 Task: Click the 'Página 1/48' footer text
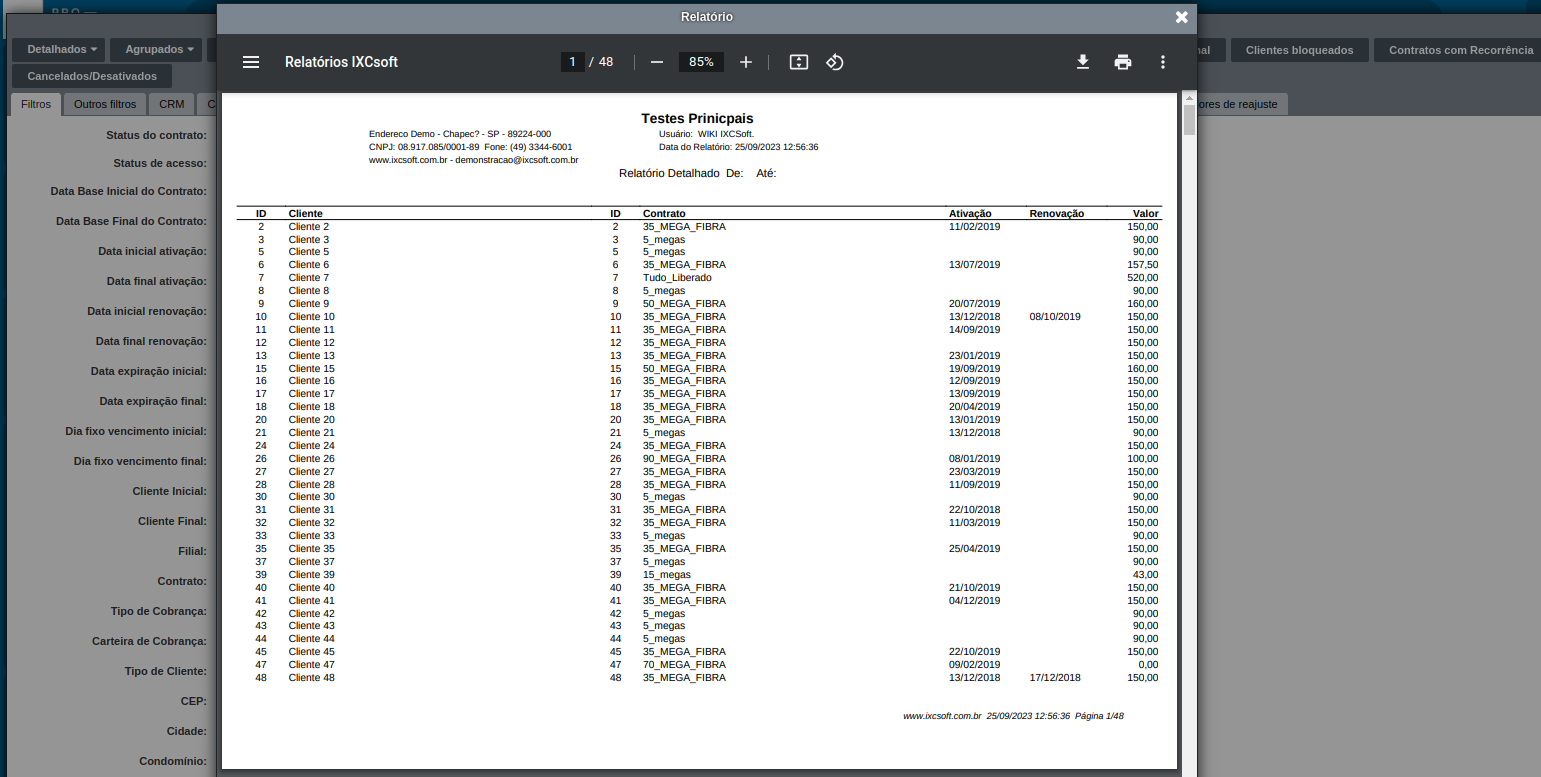coord(1100,716)
